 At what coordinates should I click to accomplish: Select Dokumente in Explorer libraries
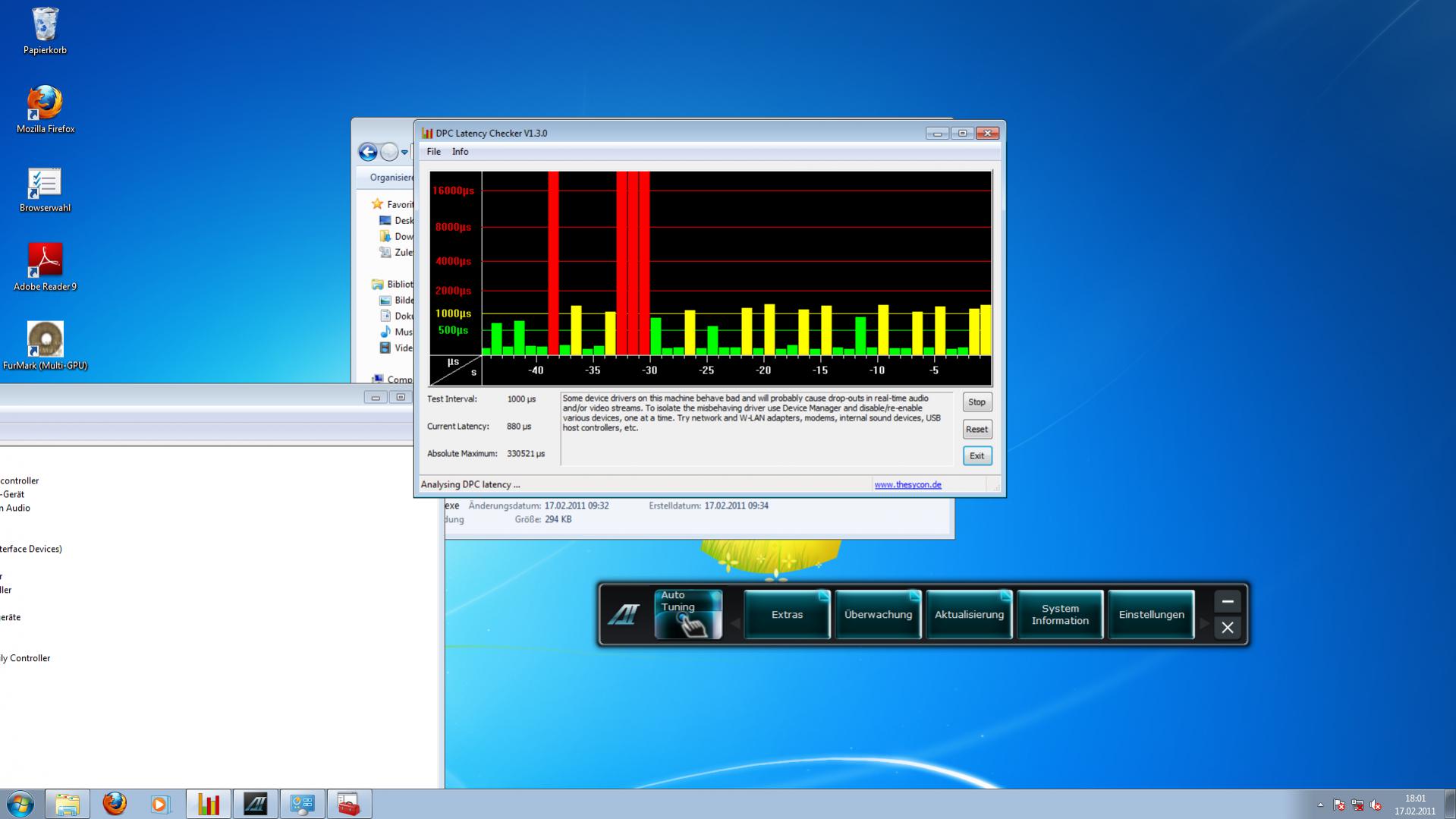click(x=396, y=316)
